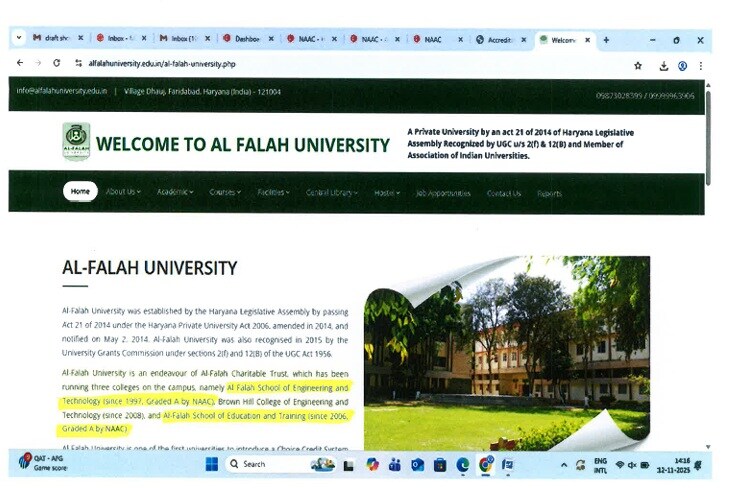Open Microsoft Edge from the taskbar

coord(462,465)
